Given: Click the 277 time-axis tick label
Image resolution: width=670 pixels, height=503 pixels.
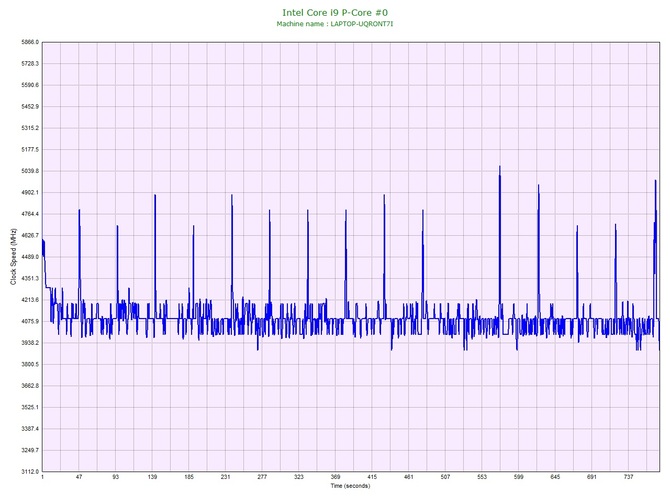Looking at the screenshot, I should tap(262, 477).
